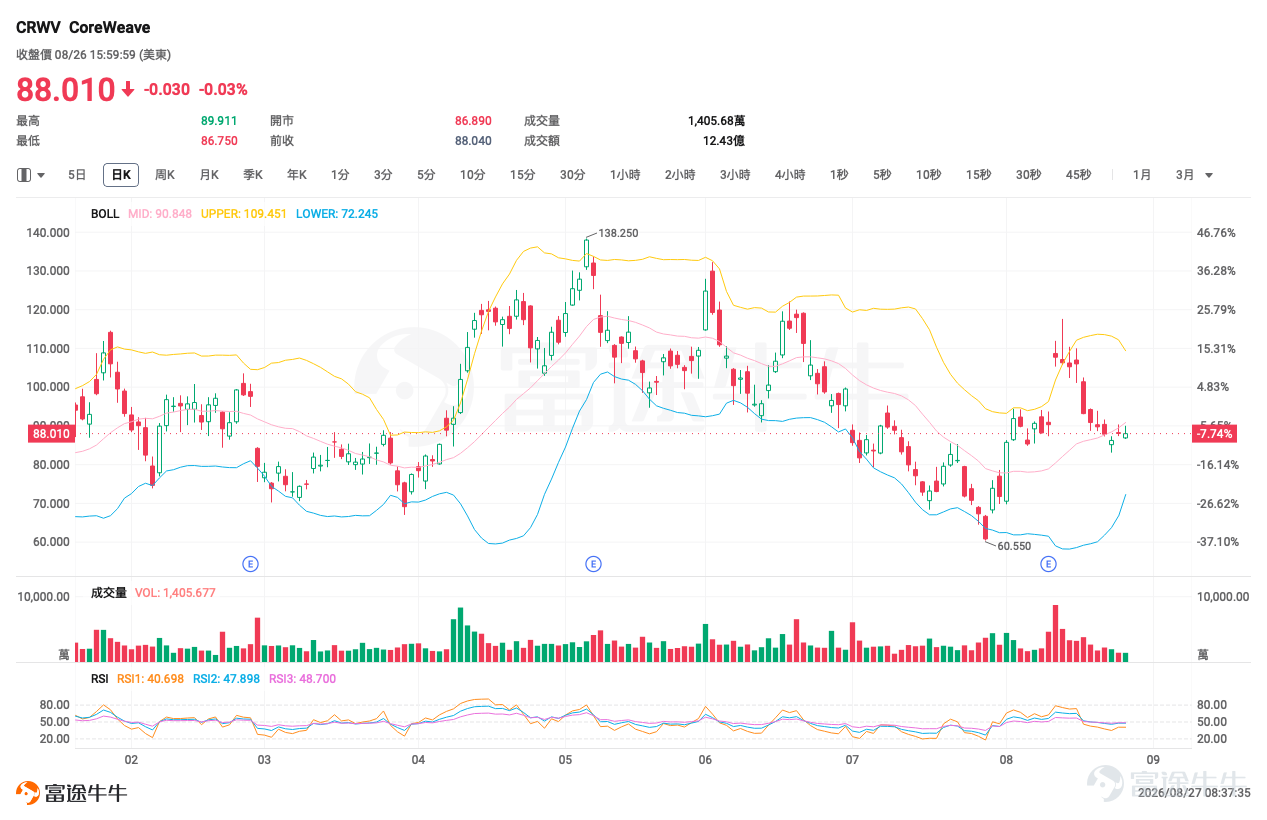
Task: Click the -0.03% change percentage
Action: coord(223,90)
